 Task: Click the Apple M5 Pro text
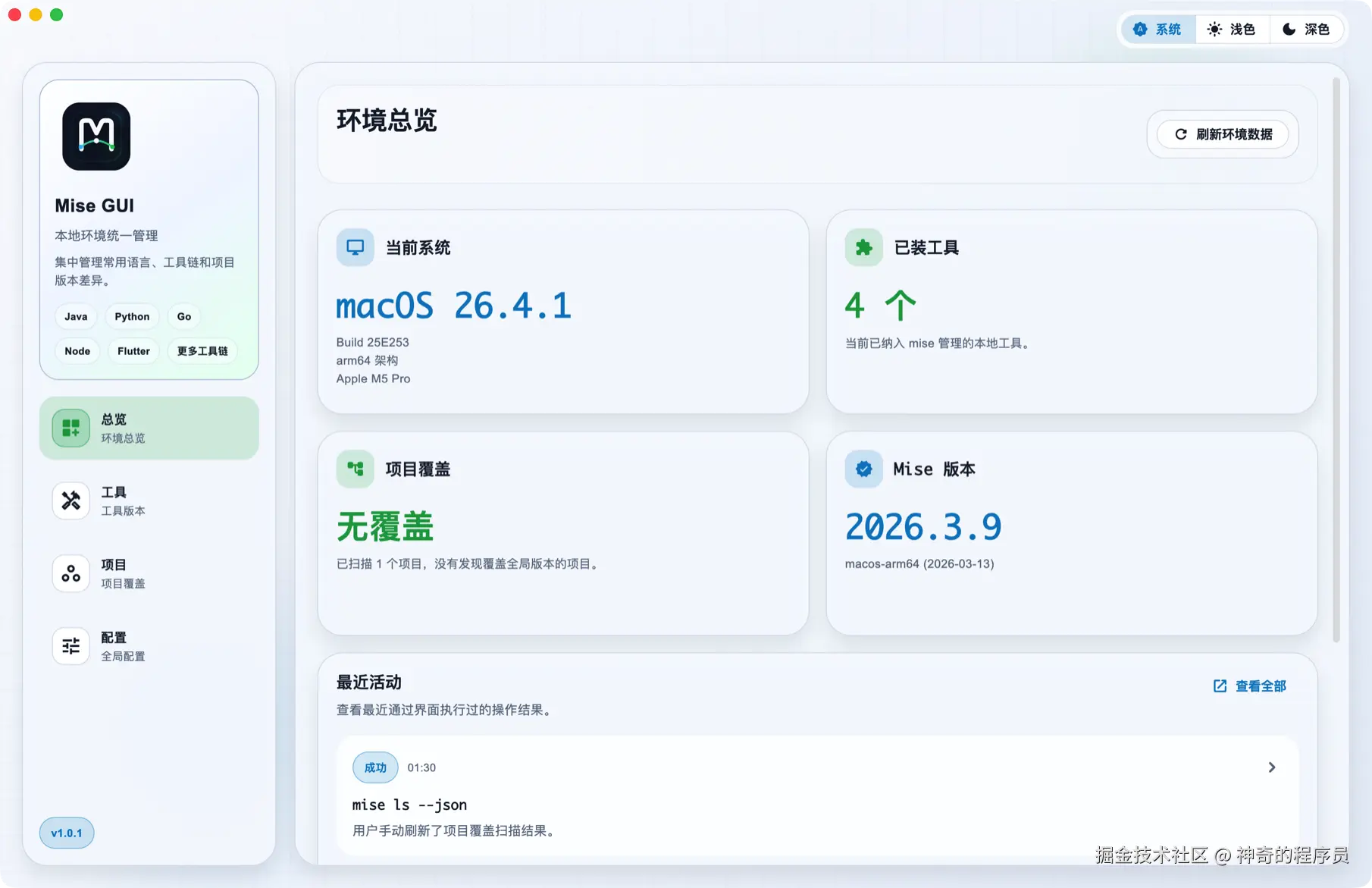pyautogui.click(x=374, y=378)
